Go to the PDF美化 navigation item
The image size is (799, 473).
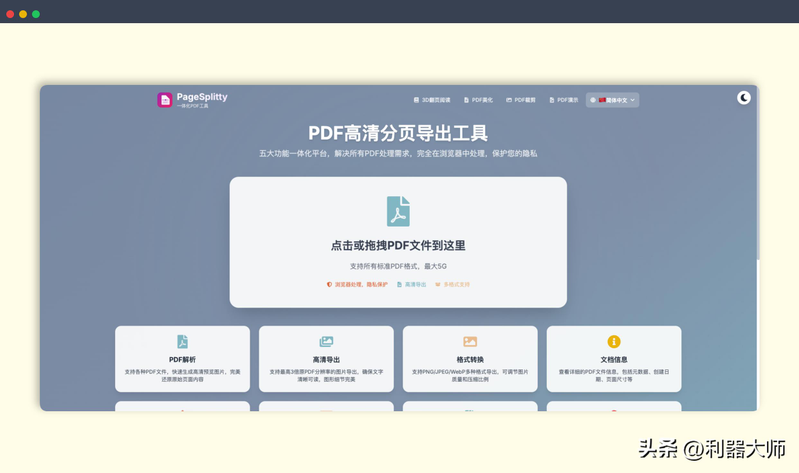[478, 100]
